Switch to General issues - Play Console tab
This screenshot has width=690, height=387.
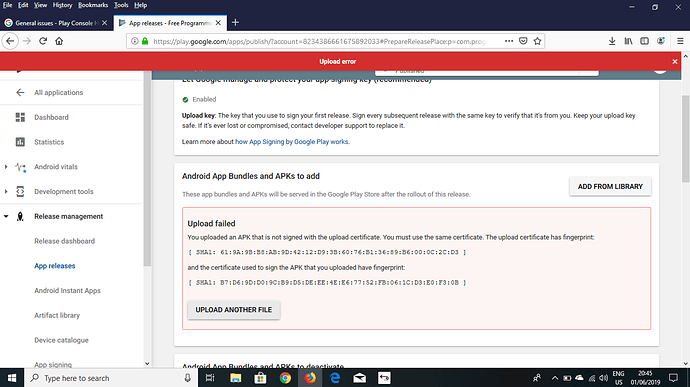pos(55,23)
